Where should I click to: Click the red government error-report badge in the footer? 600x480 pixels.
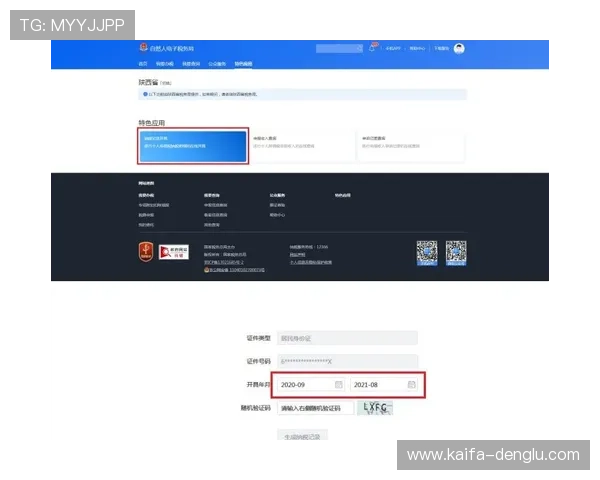(174, 252)
